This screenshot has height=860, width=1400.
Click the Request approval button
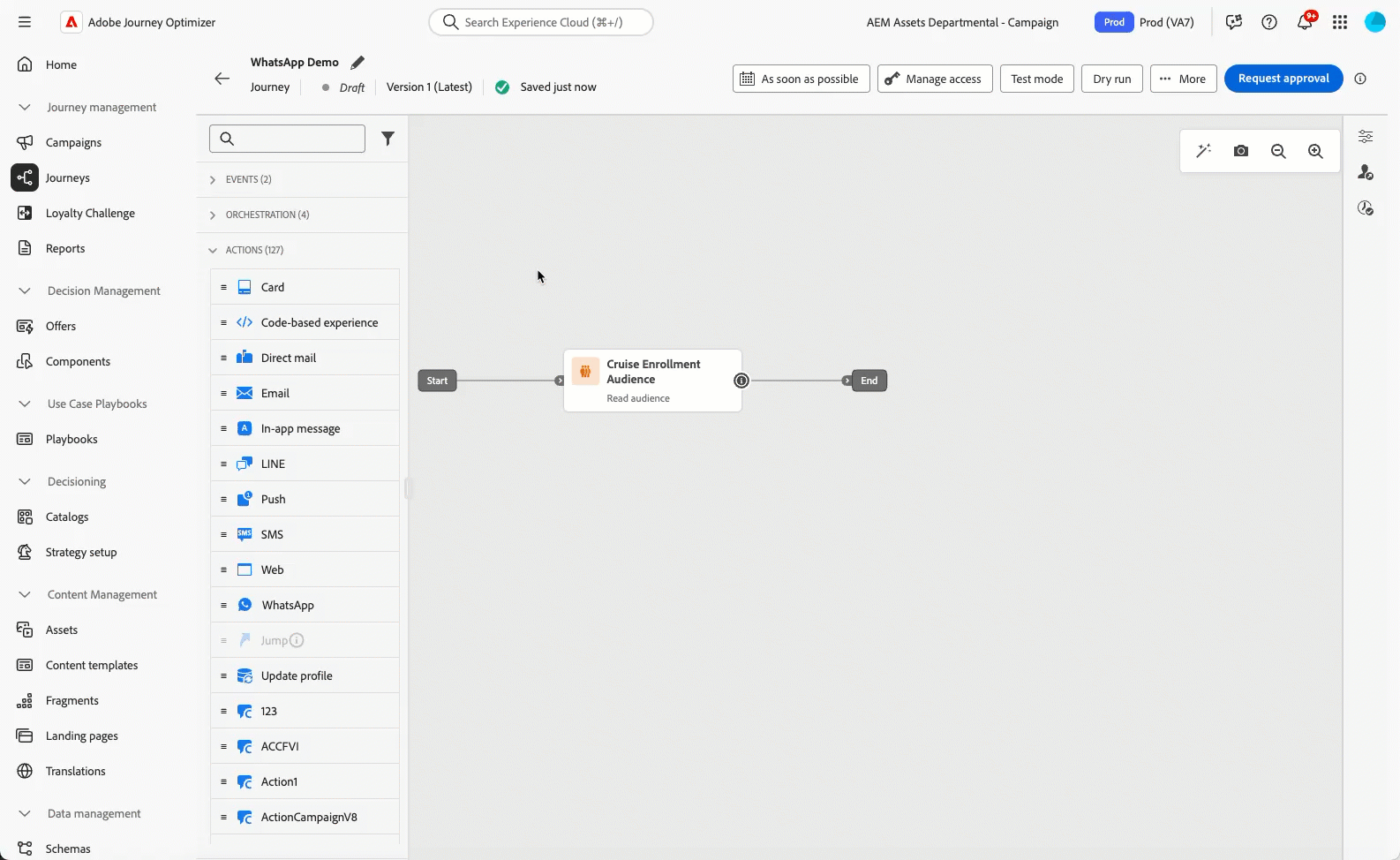[1283, 79]
